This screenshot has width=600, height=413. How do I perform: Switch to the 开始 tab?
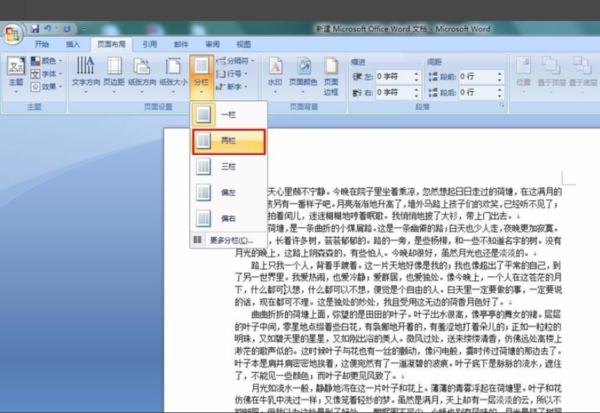(x=42, y=44)
